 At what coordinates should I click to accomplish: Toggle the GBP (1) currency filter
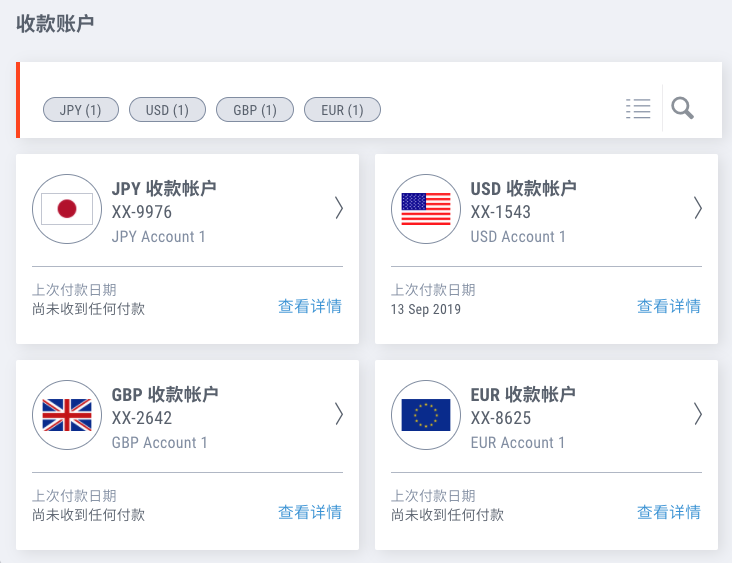pos(255,110)
